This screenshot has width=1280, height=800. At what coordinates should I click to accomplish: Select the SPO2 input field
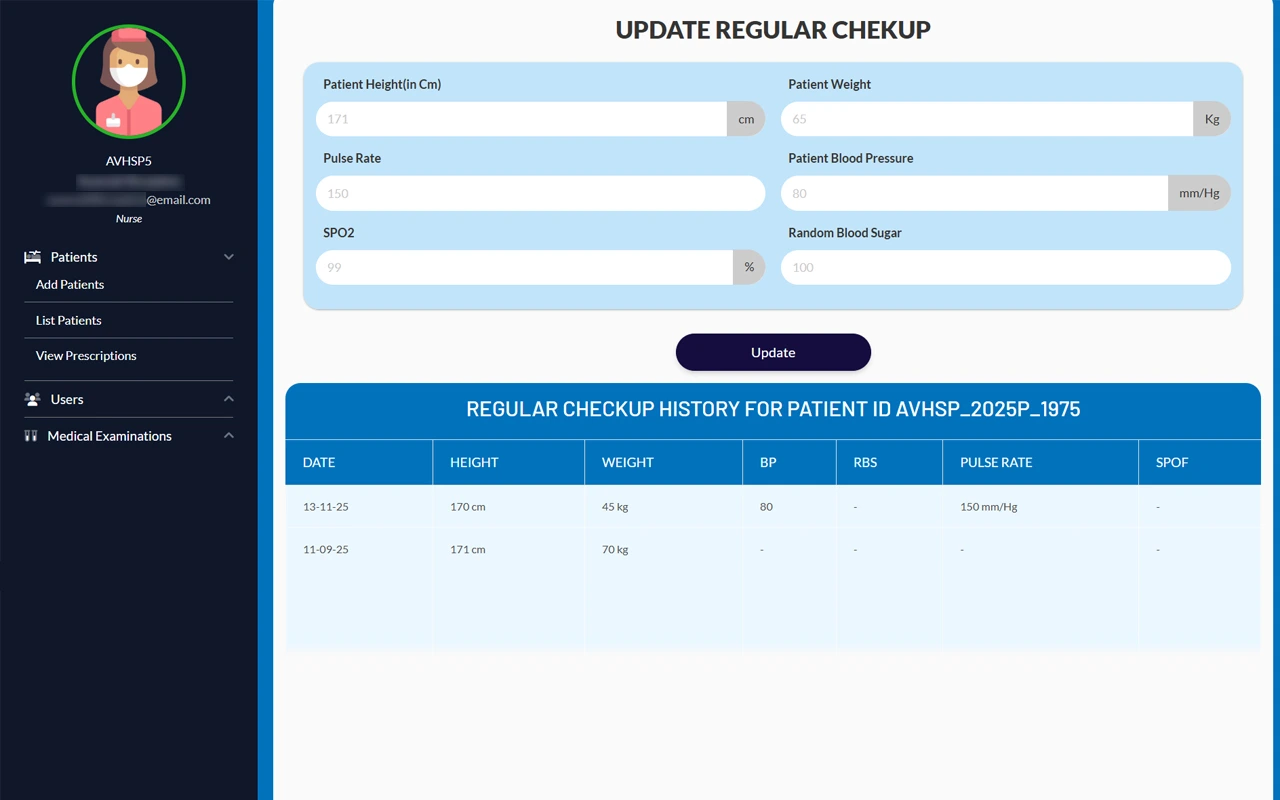point(524,267)
